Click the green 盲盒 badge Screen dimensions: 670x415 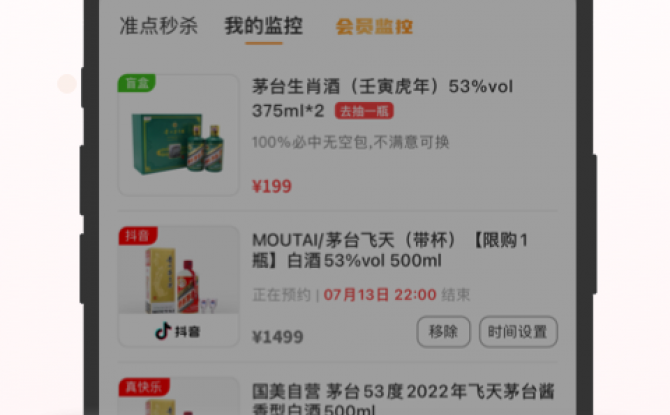(x=137, y=82)
